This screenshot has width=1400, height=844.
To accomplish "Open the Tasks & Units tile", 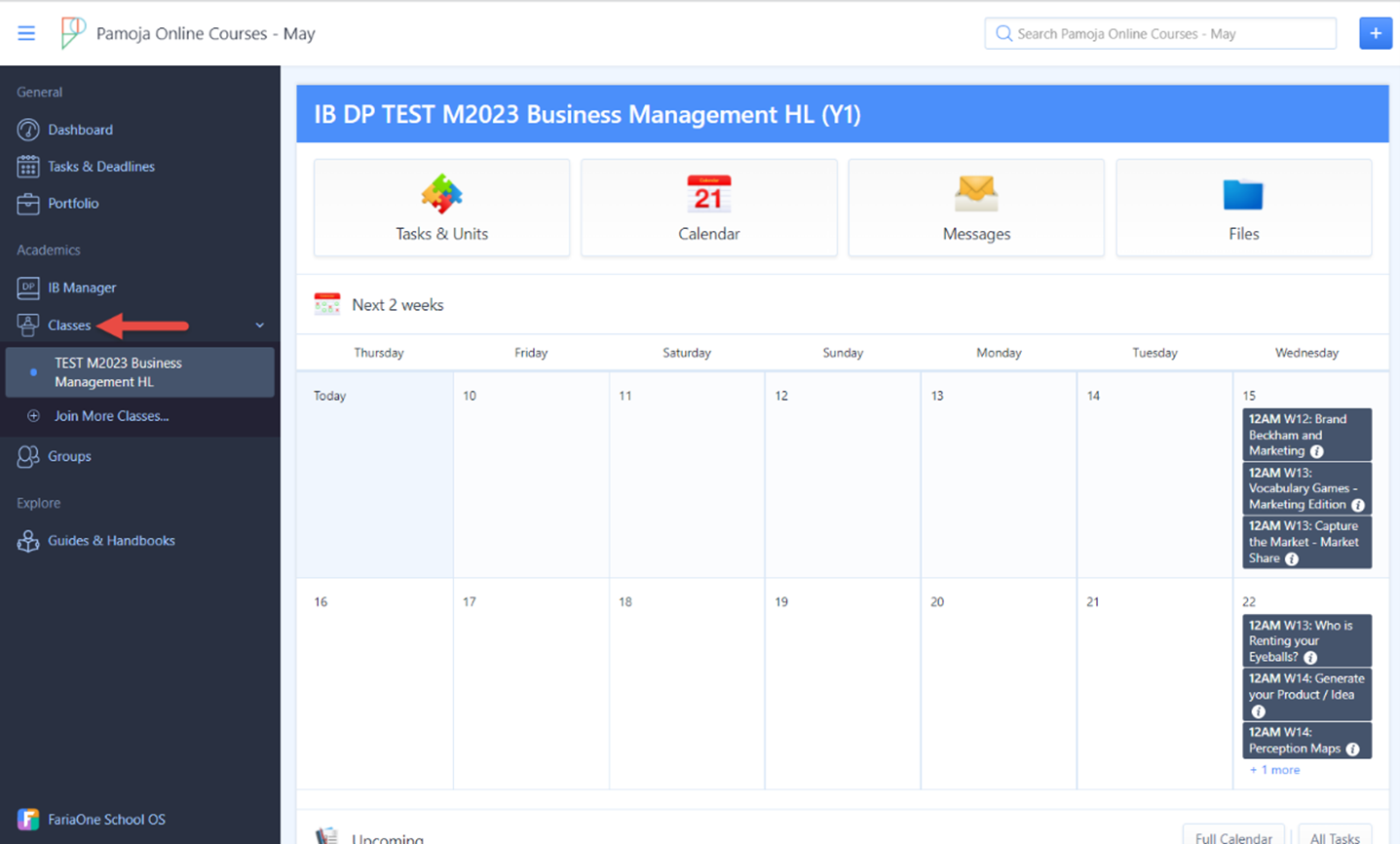I will [x=441, y=208].
